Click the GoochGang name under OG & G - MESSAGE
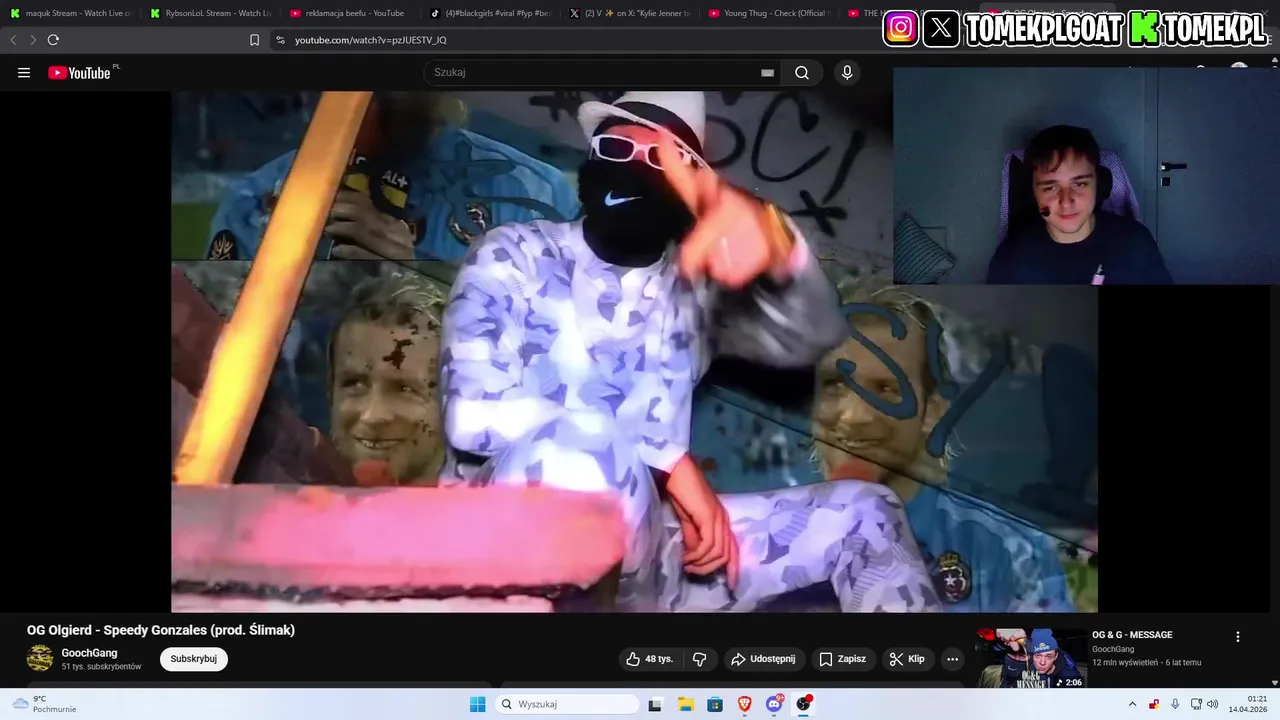Image resolution: width=1280 pixels, height=720 pixels. pos(1113,649)
